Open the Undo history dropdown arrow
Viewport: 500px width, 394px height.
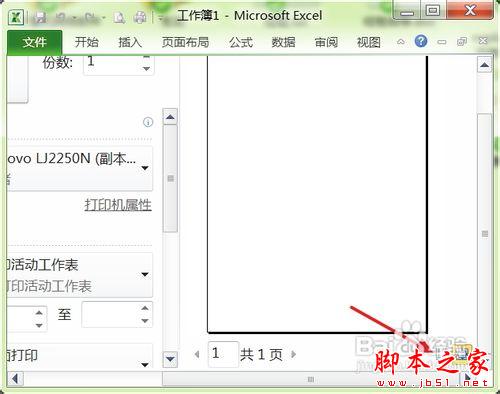[x=75, y=17]
